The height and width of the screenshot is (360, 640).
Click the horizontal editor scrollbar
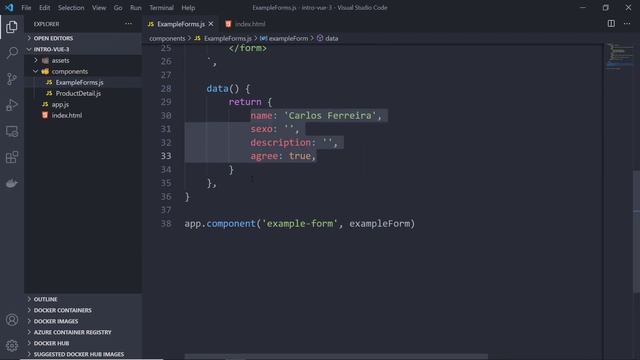[336, 357]
